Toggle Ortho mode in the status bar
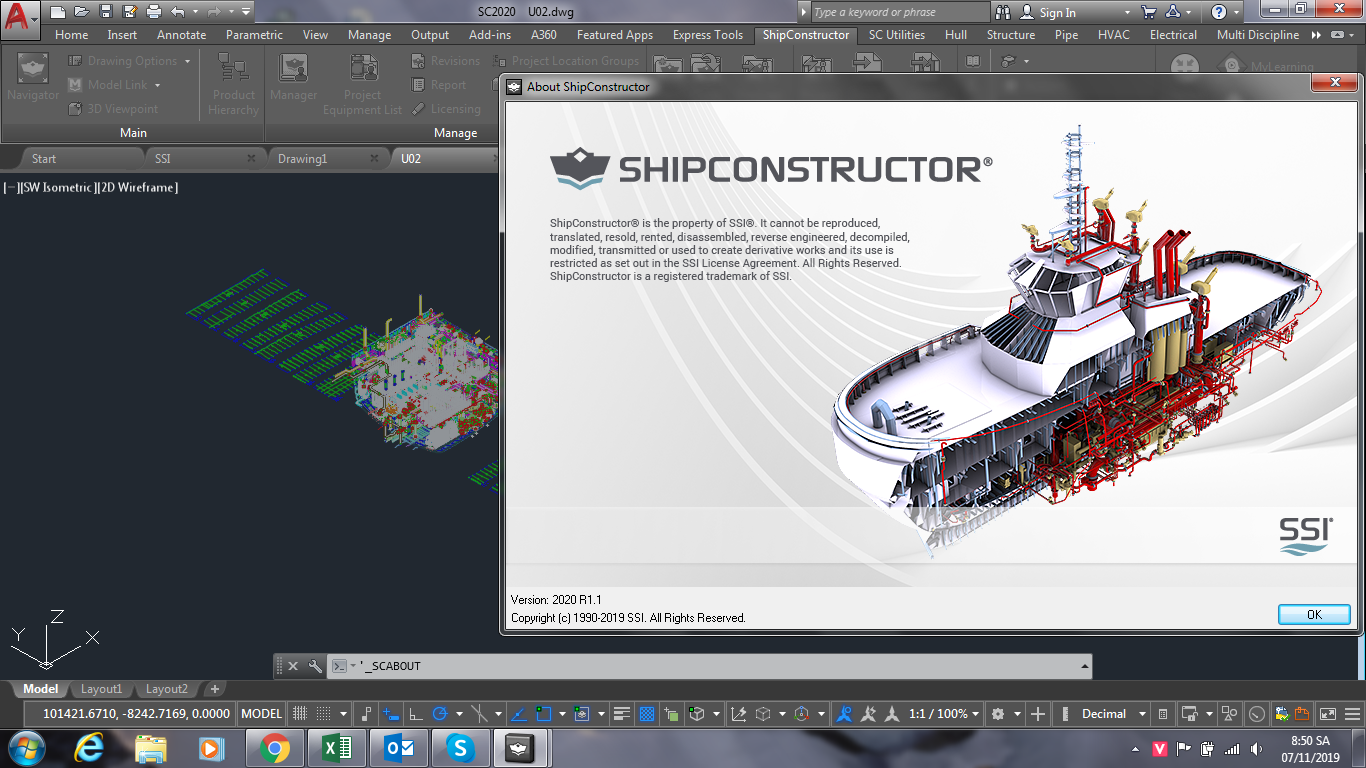 coord(415,714)
